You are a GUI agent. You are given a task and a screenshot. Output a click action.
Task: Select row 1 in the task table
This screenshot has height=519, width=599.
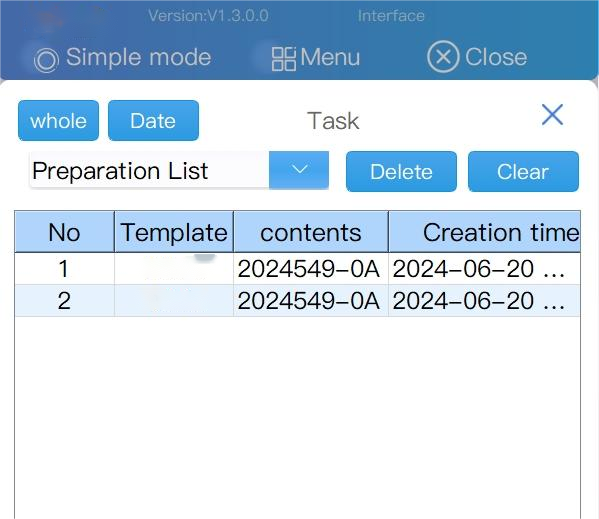[298, 269]
